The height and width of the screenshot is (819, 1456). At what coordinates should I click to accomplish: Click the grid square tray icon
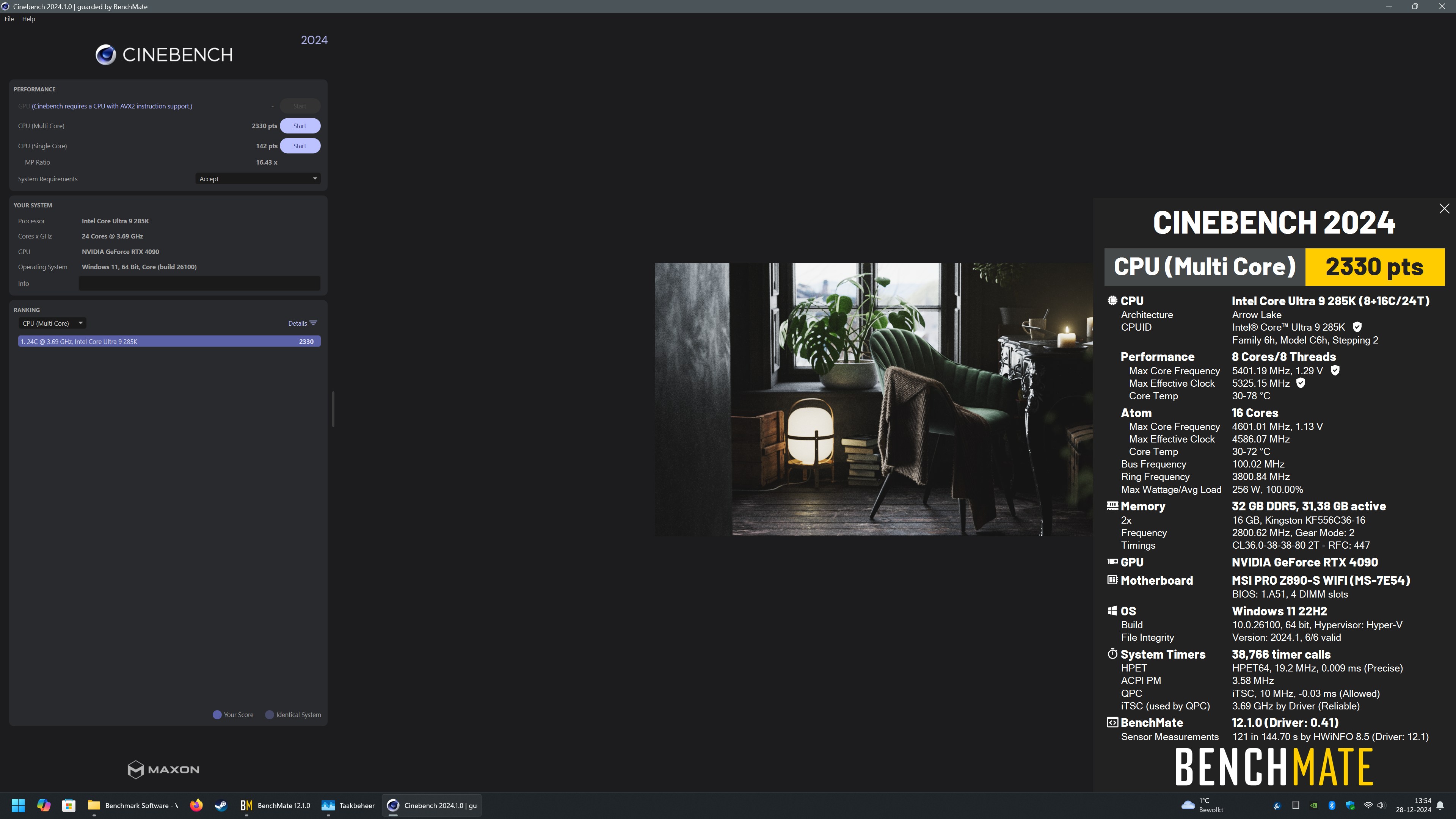[x=1296, y=805]
